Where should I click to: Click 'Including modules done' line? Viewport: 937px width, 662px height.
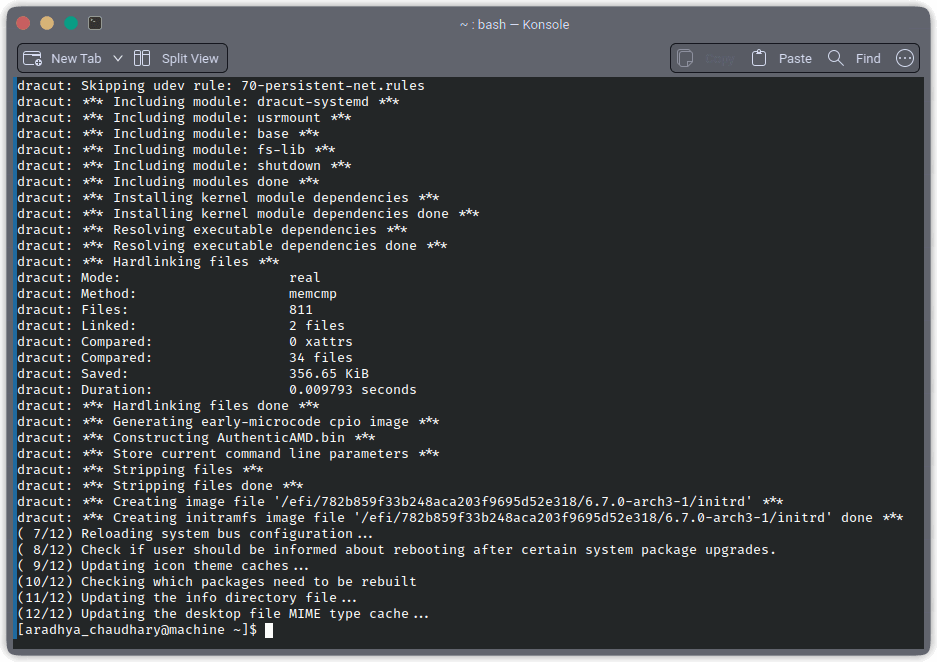[x=168, y=182]
